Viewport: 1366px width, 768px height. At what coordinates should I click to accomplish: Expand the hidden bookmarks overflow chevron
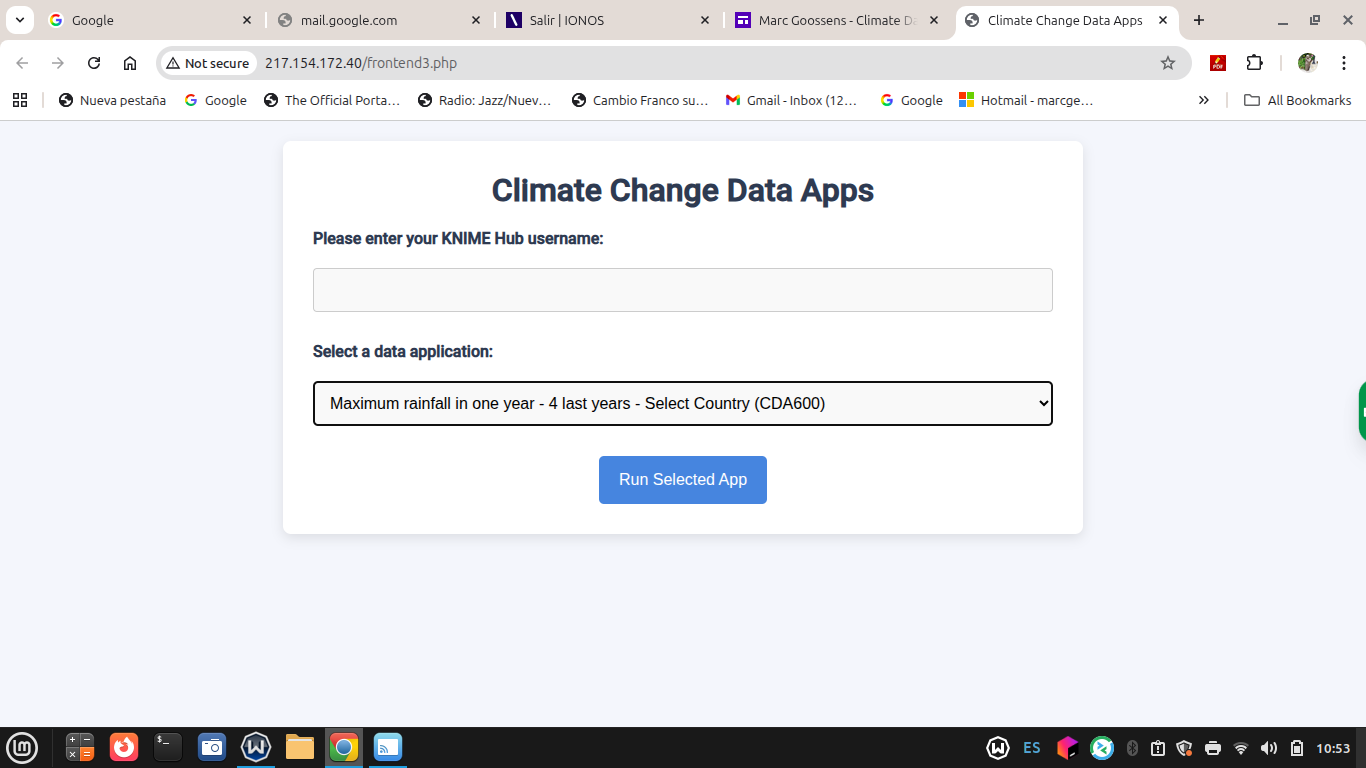(1203, 100)
